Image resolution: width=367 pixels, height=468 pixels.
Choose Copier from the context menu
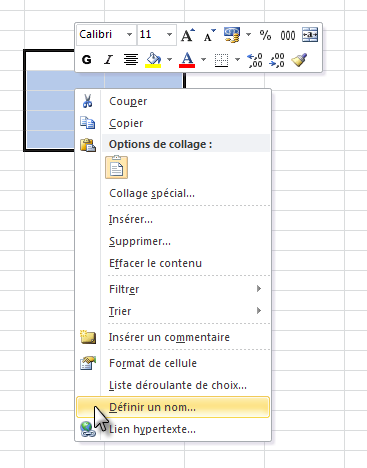click(x=173, y=123)
